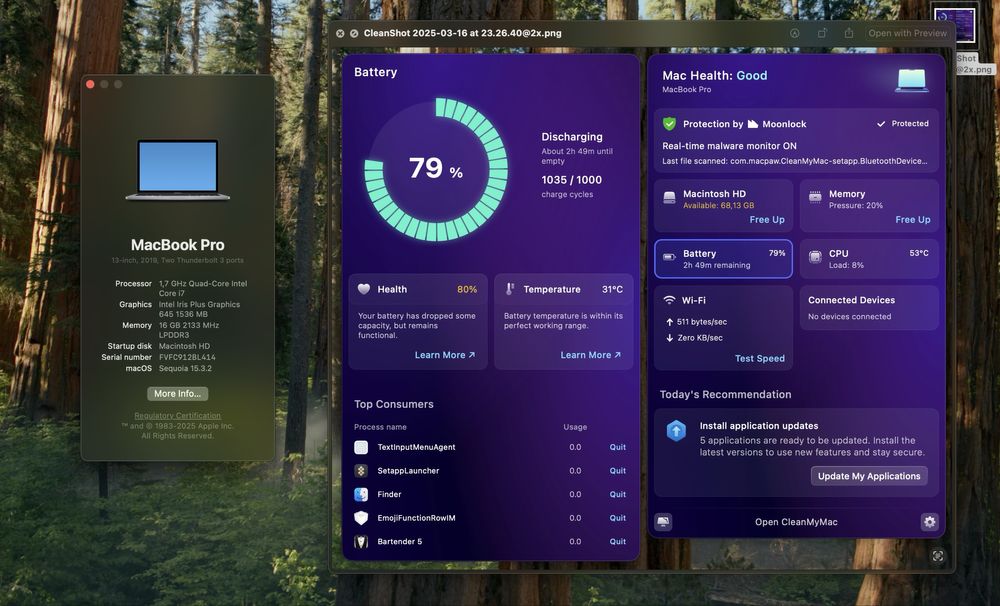Viewport: 1000px width, 606px height.
Task: Open Learn More under battery Temperature
Action: (x=591, y=355)
